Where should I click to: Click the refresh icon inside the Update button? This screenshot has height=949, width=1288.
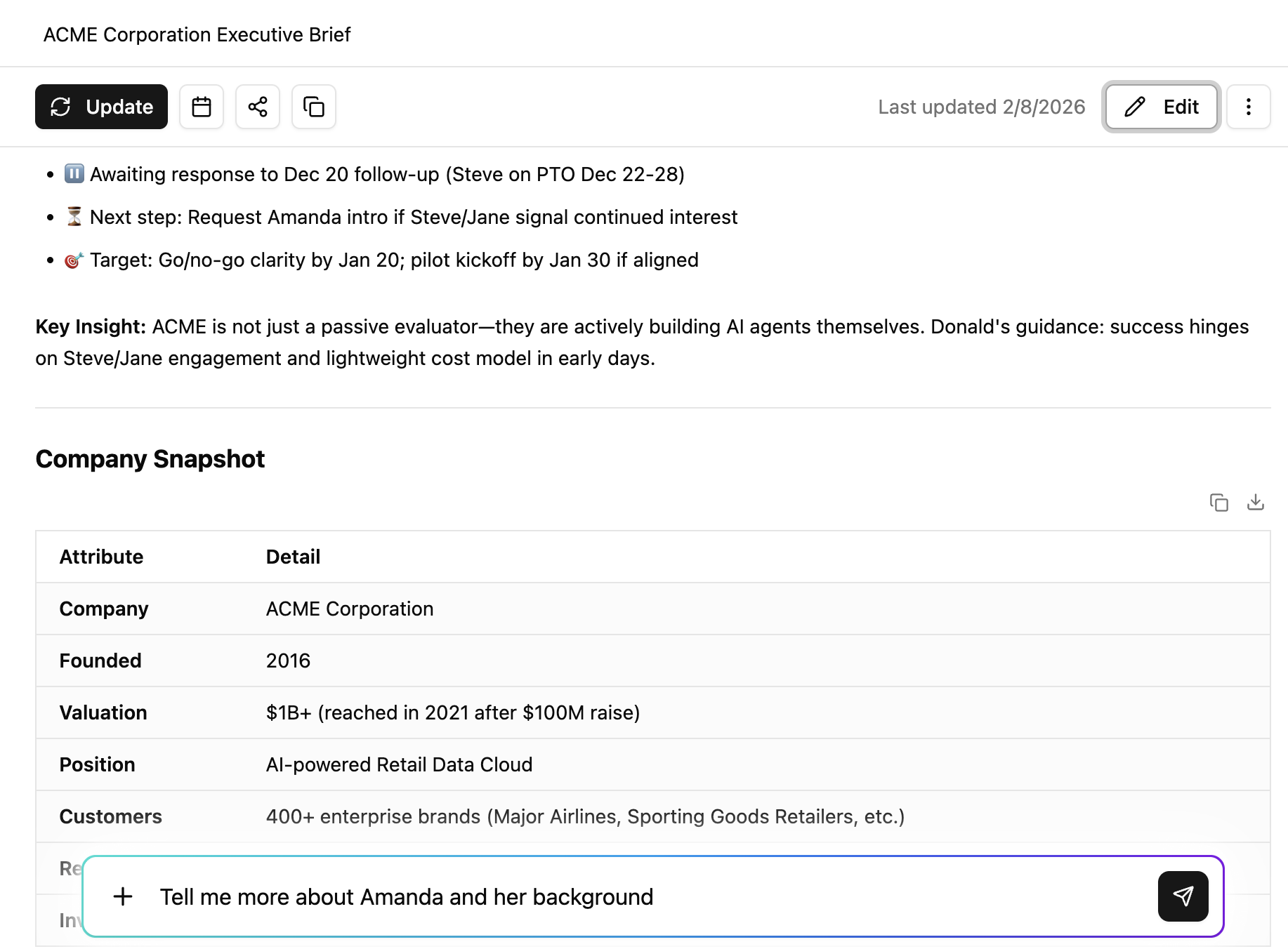pyautogui.click(x=62, y=107)
